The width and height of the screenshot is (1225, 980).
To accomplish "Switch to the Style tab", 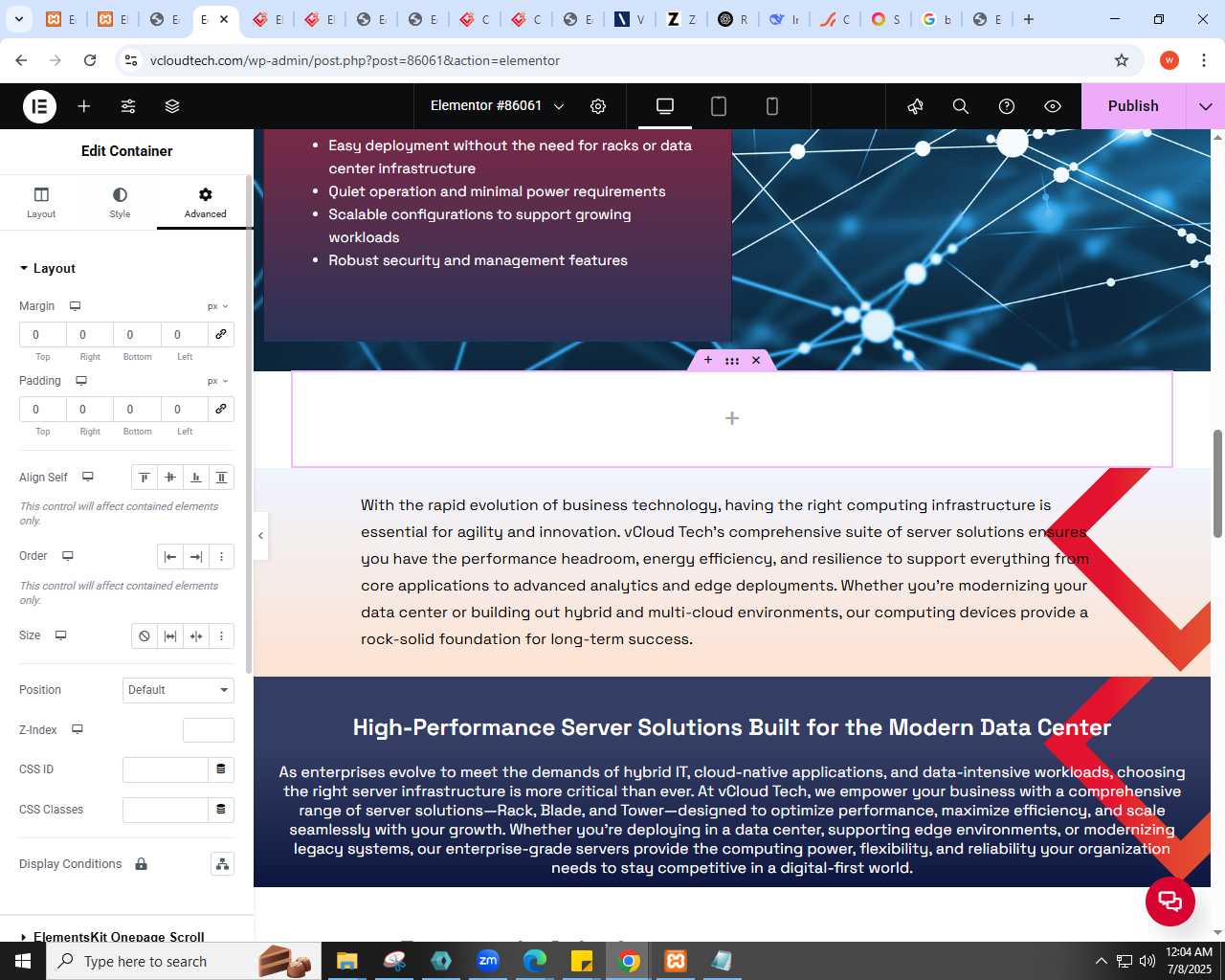I will [120, 202].
